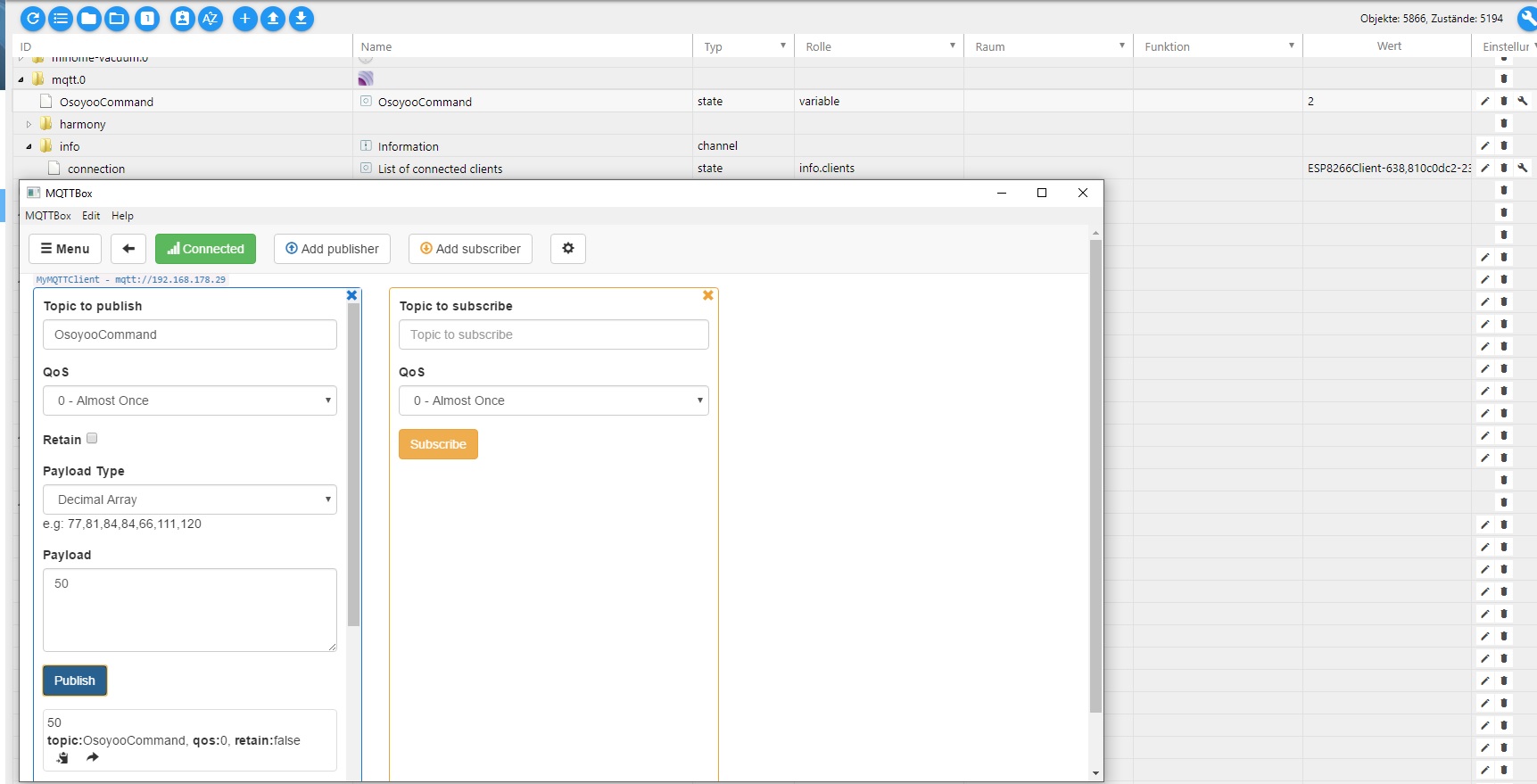Delete the info channel object
This screenshot has width=1537, height=784.
(x=1504, y=145)
